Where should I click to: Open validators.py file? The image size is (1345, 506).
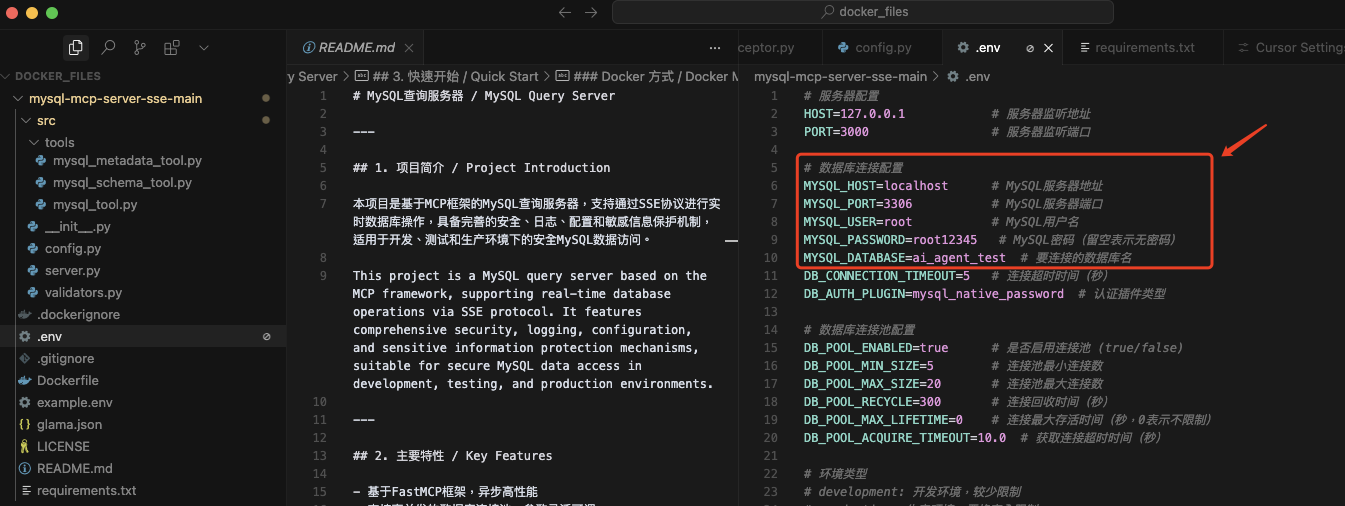(83, 292)
